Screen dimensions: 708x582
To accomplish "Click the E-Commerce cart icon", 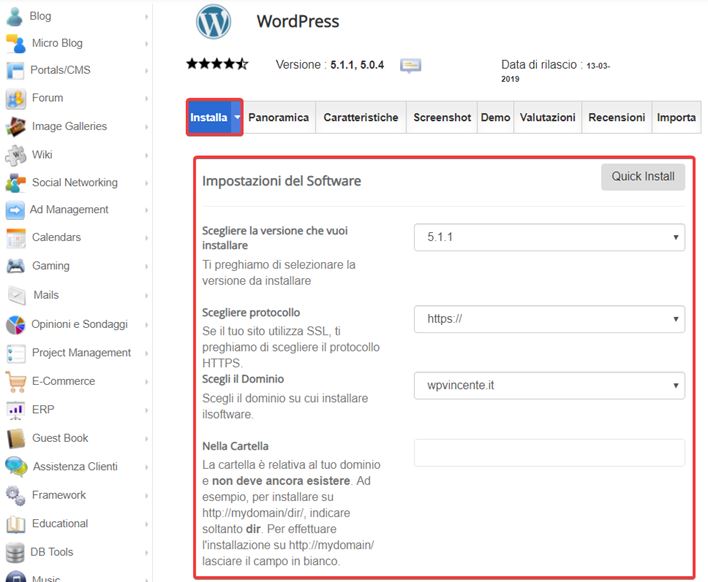I will coord(16,382).
